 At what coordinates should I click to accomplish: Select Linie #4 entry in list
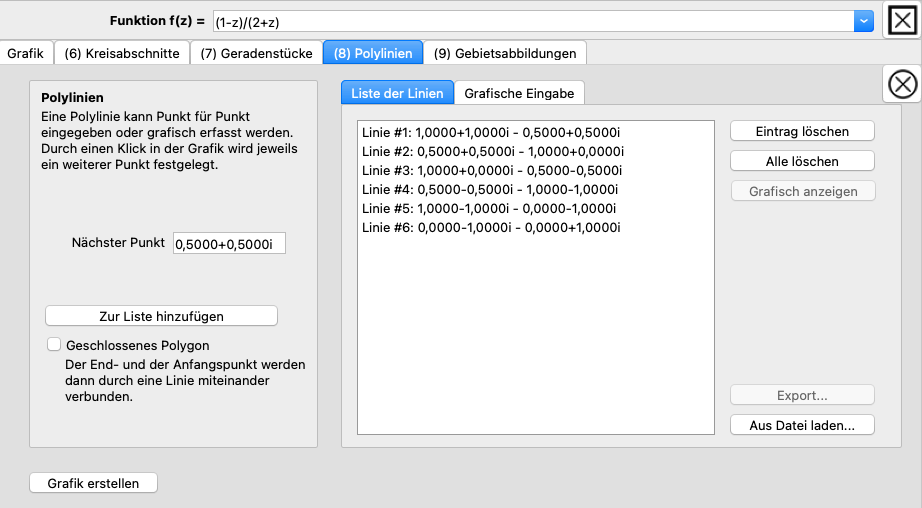click(490, 189)
